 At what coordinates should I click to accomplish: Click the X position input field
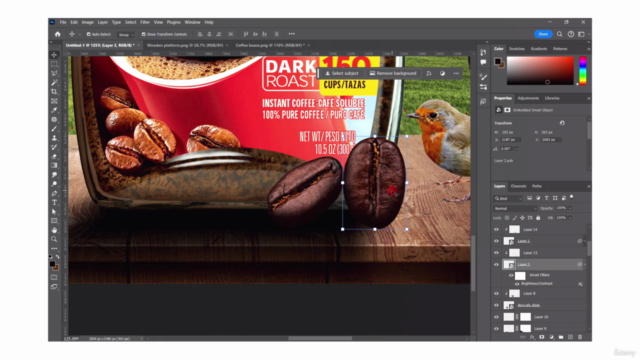tap(511, 140)
